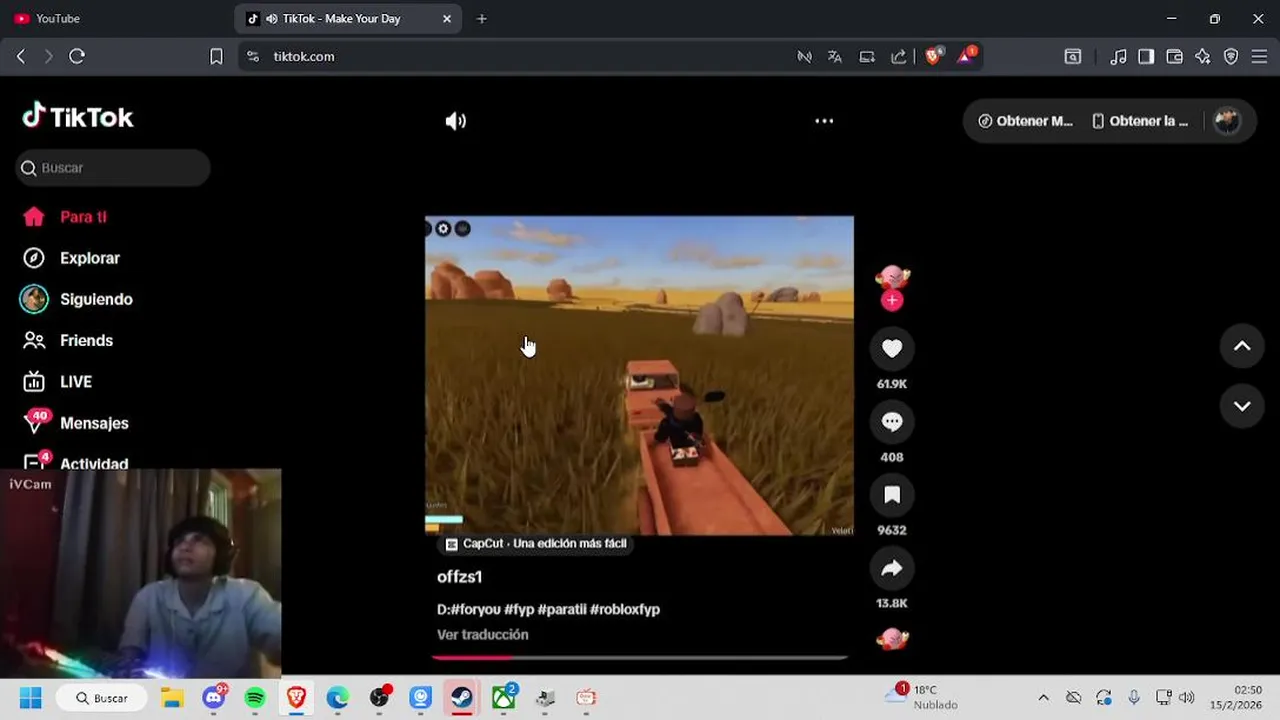Open the three-dot more options menu
1280x720 pixels.
click(x=824, y=121)
